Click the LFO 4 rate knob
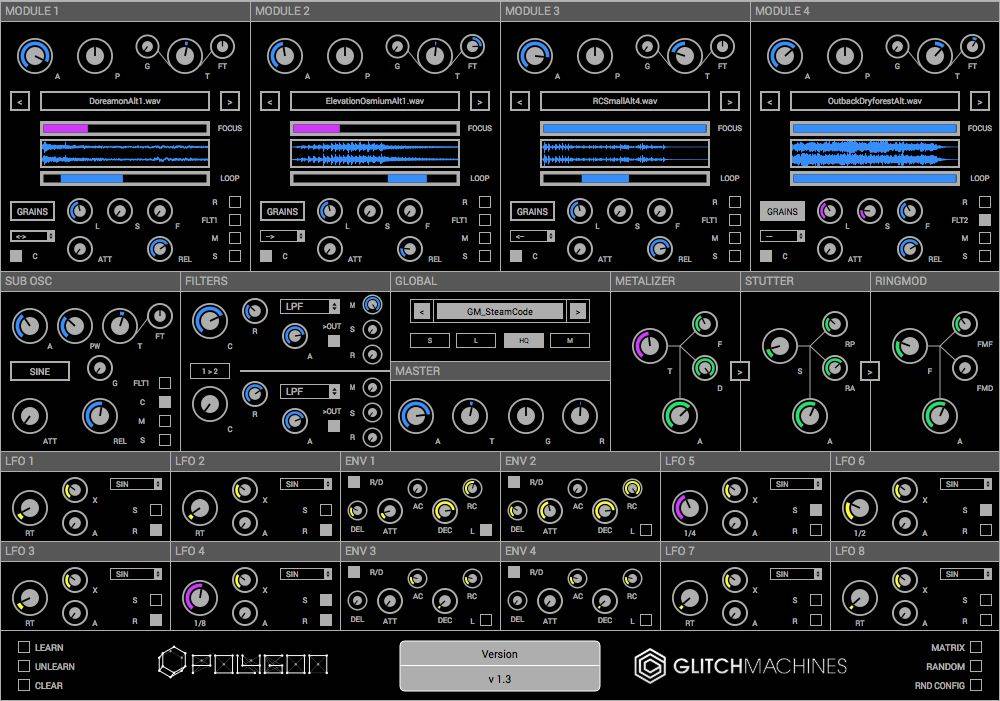The height and width of the screenshot is (701, 1000). click(198, 598)
